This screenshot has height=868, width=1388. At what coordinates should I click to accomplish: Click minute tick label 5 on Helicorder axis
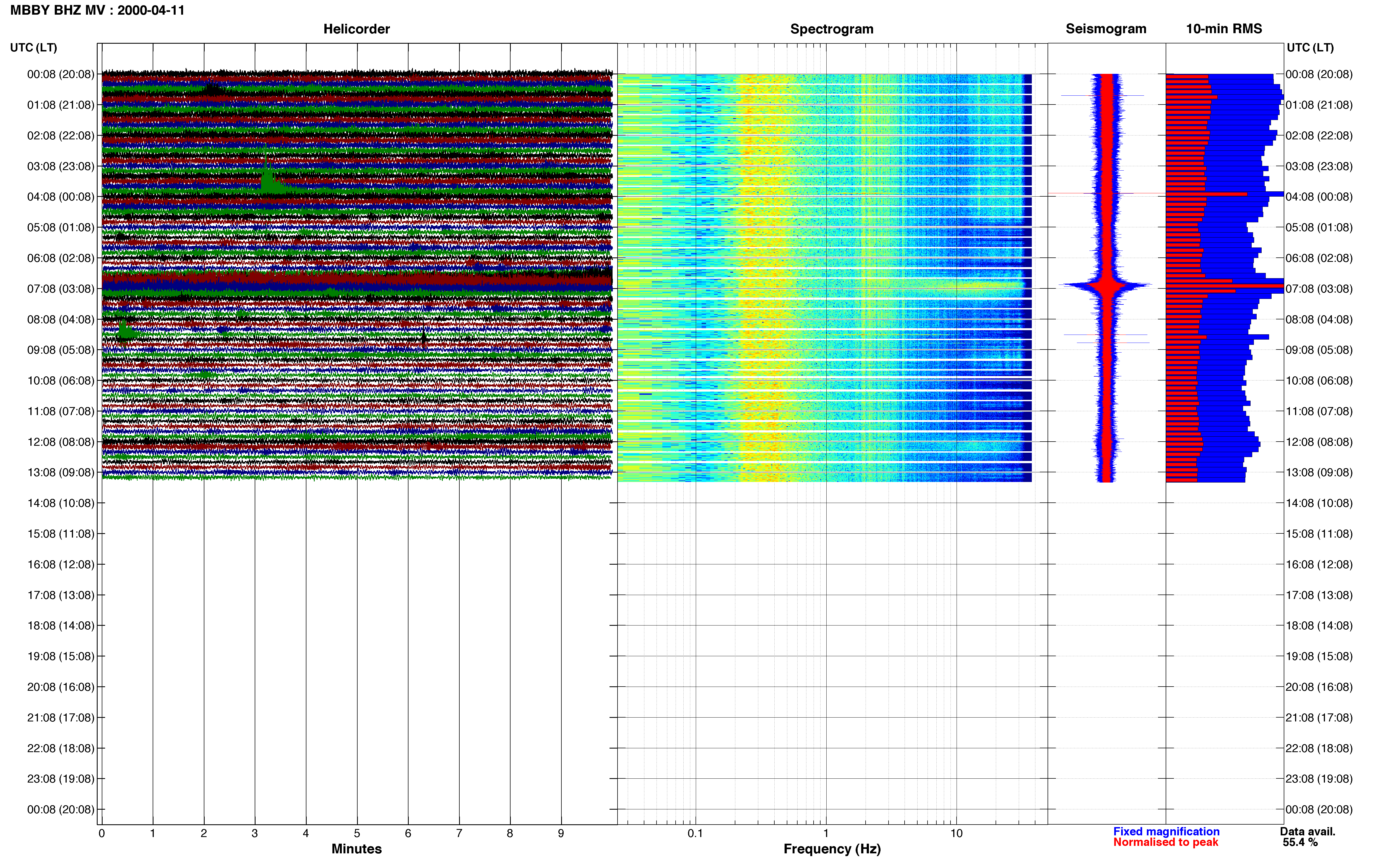[x=357, y=833]
